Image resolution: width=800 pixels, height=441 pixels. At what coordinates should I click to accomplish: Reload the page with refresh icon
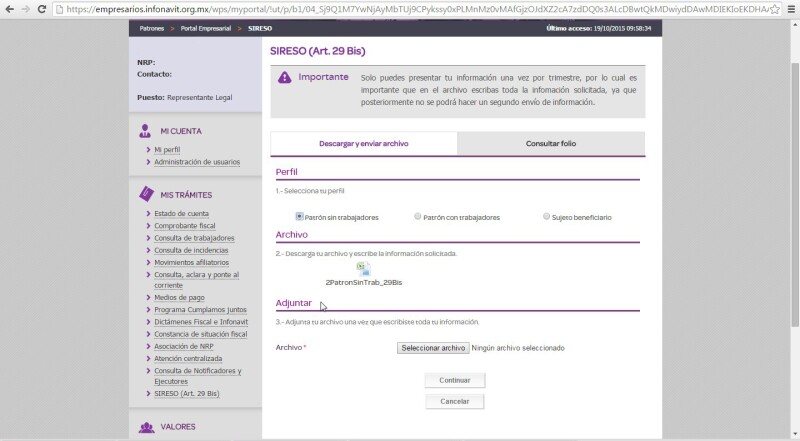(x=42, y=9)
